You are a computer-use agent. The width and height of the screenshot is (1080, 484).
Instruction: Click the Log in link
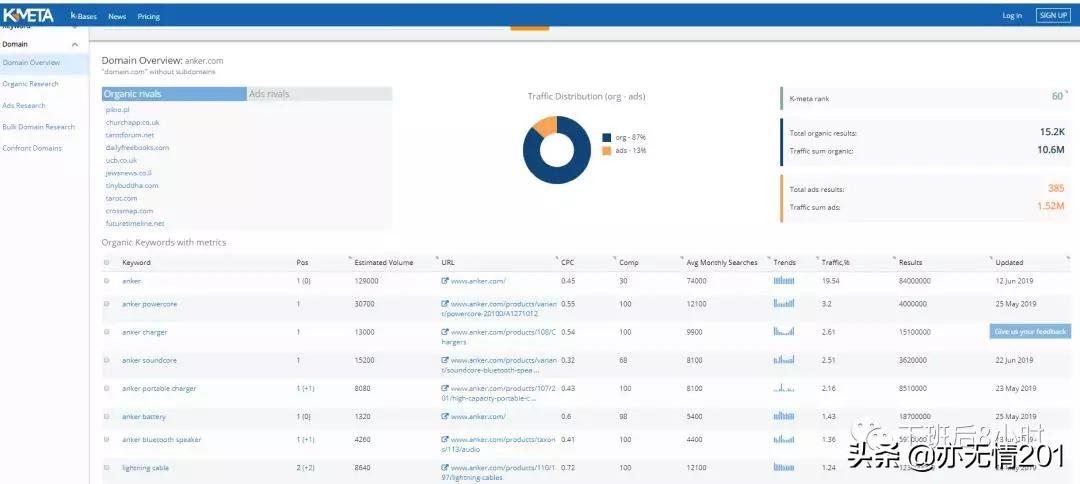point(1012,16)
